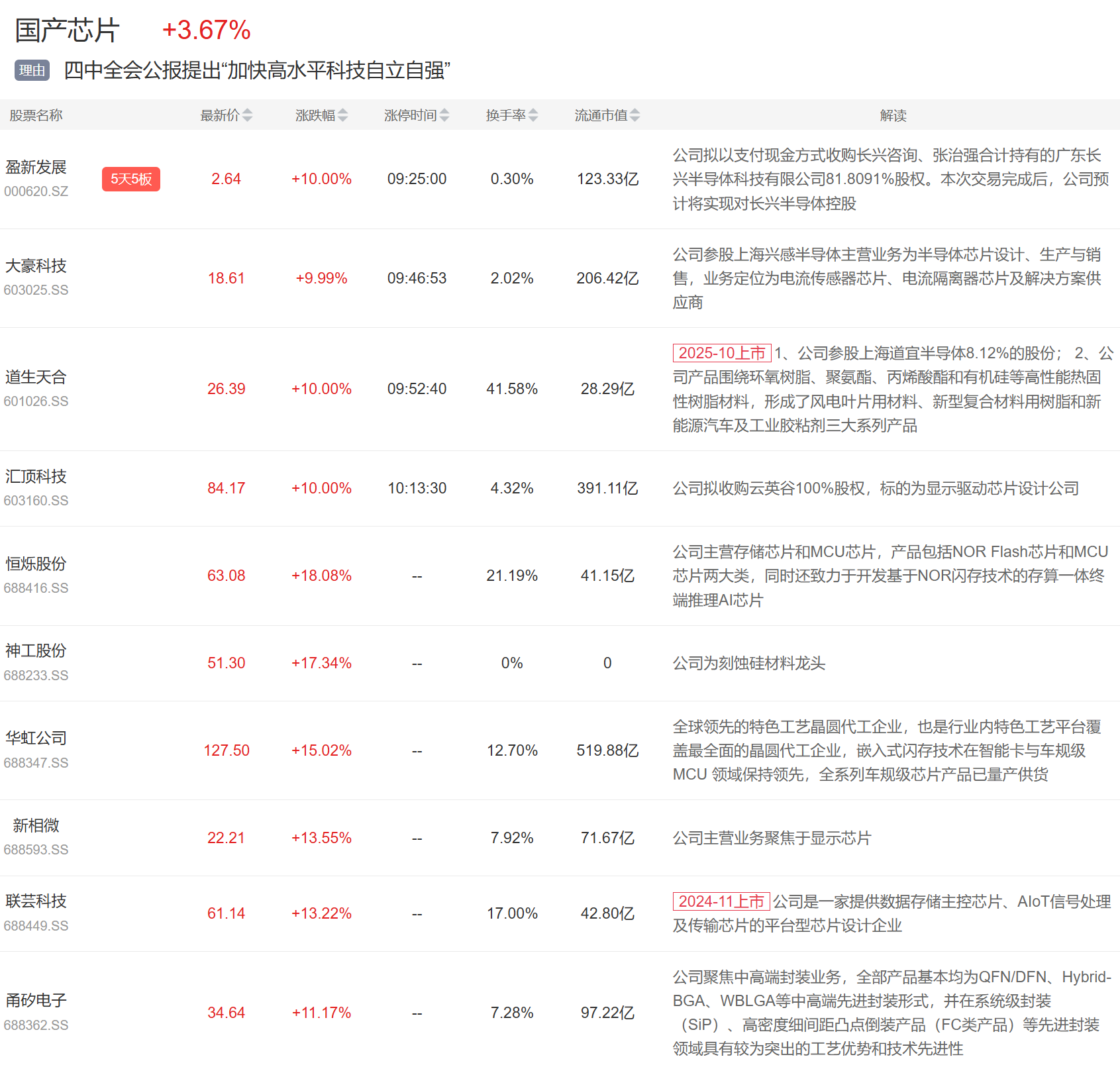
Task: Click the 华虹公司 stock name
Action: click(36, 738)
